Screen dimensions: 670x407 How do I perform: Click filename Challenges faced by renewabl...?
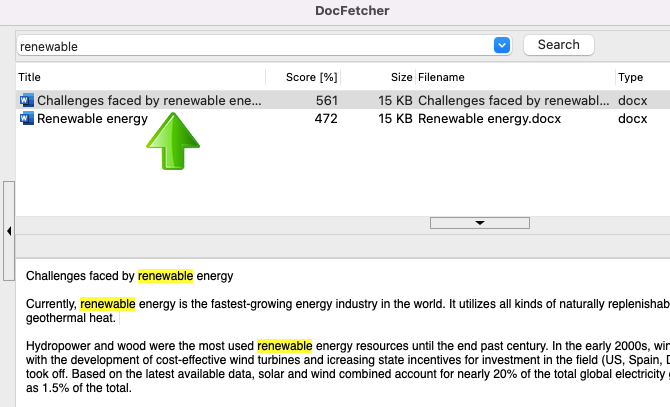514,100
